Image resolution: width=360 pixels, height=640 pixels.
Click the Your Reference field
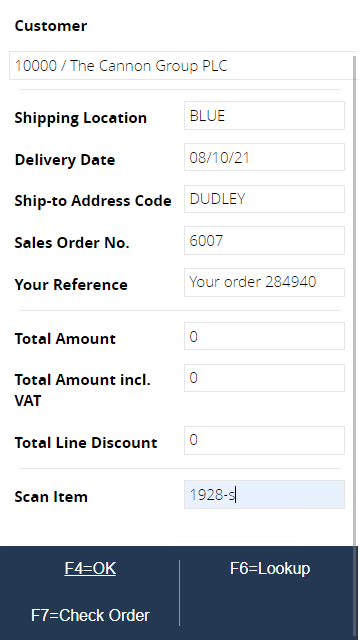click(264, 282)
